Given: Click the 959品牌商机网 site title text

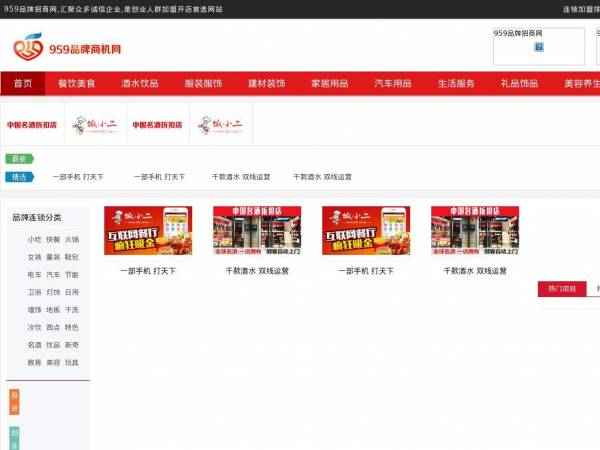Looking at the screenshot, I should pos(85,49).
